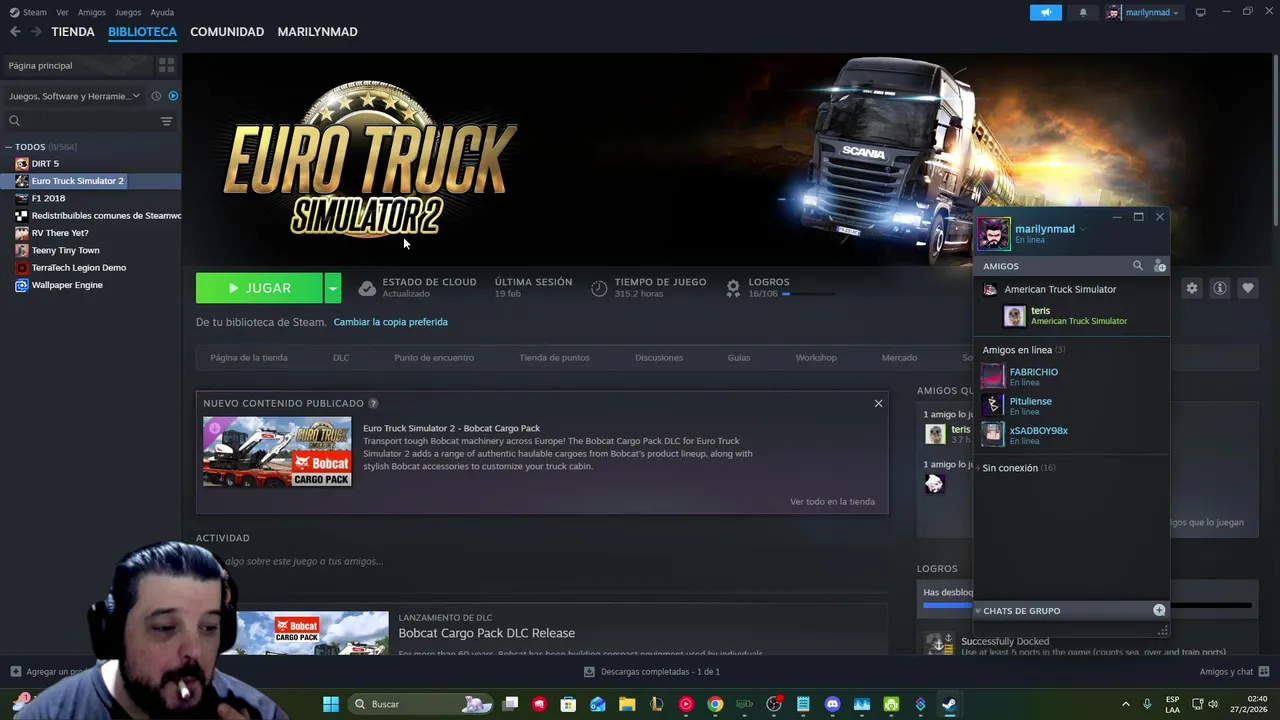Click the friends list avatar of marilynmad
Viewport: 1280px width, 720px height.
pyautogui.click(x=993, y=233)
